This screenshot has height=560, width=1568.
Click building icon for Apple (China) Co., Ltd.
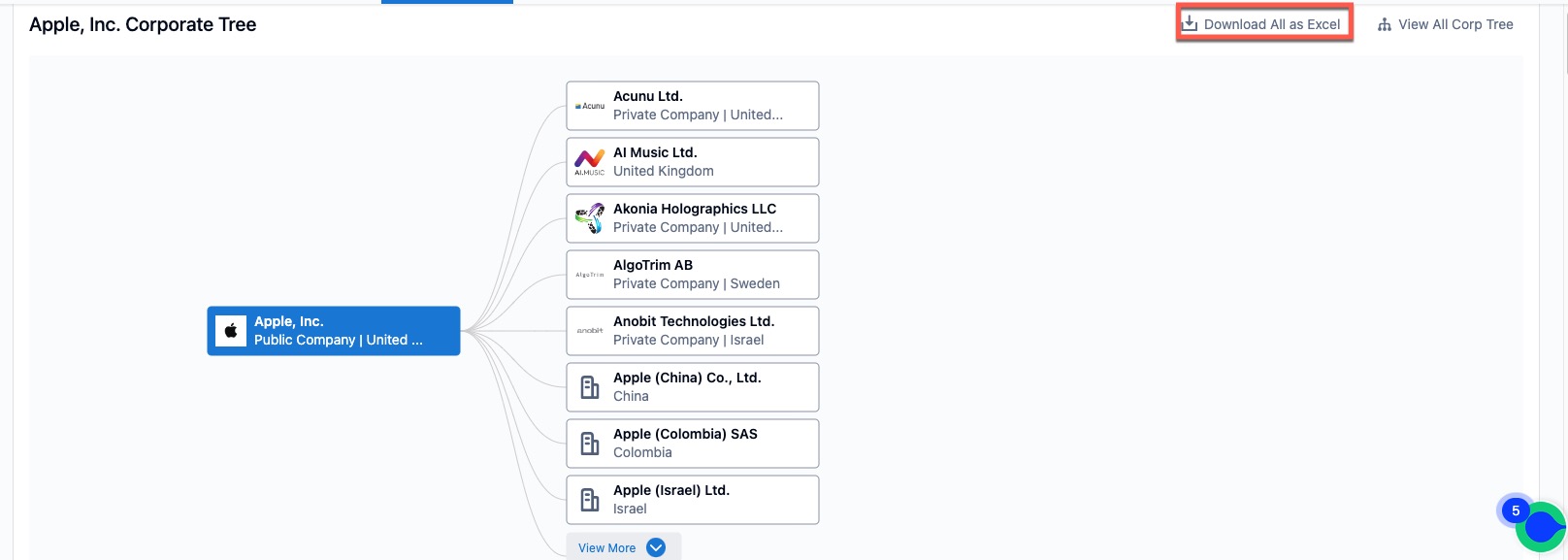(589, 387)
